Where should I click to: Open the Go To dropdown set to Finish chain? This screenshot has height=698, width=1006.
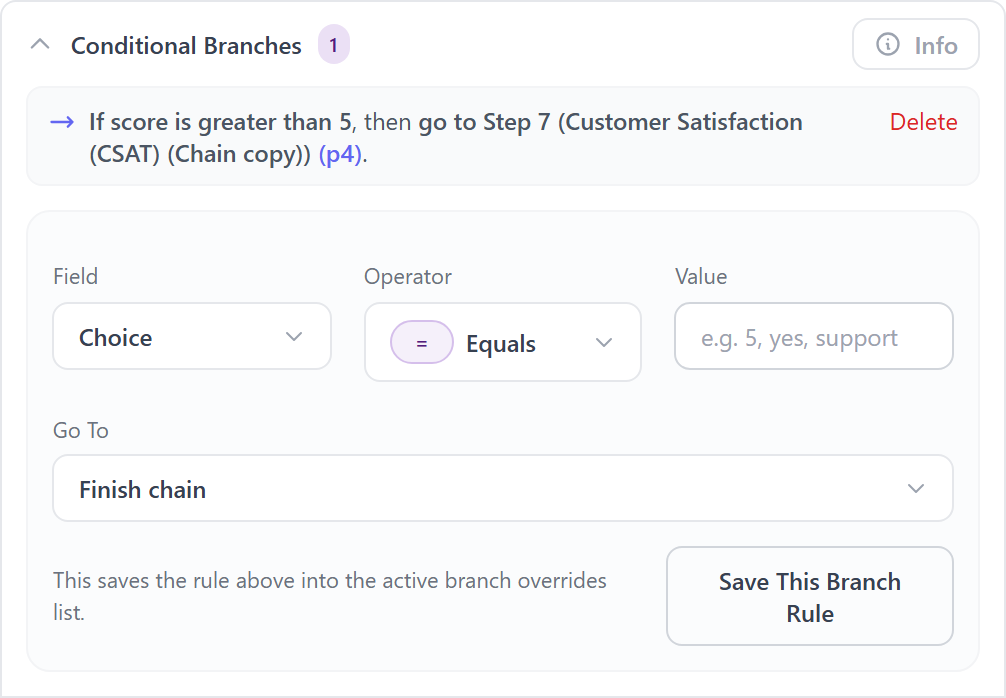[502, 489]
